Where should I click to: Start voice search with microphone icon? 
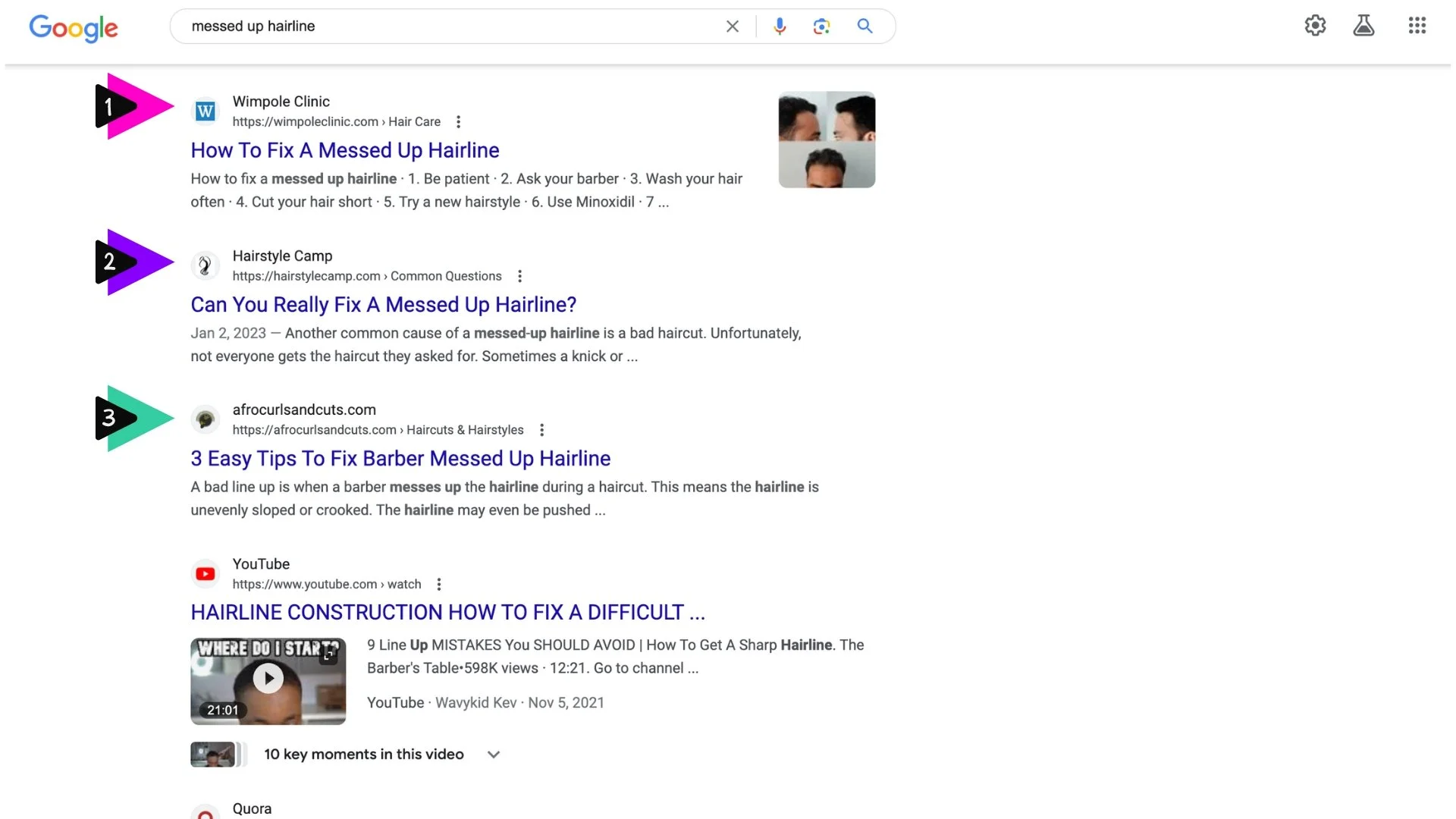(x=779, y=27)
